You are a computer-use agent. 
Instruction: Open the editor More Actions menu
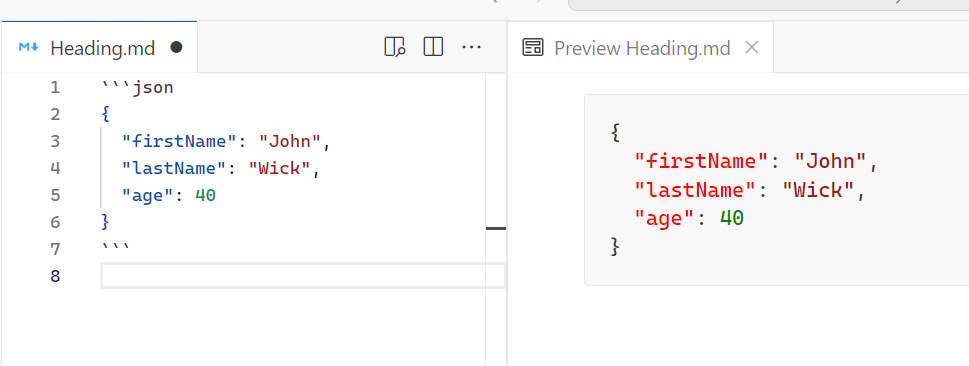click(472, 47)
